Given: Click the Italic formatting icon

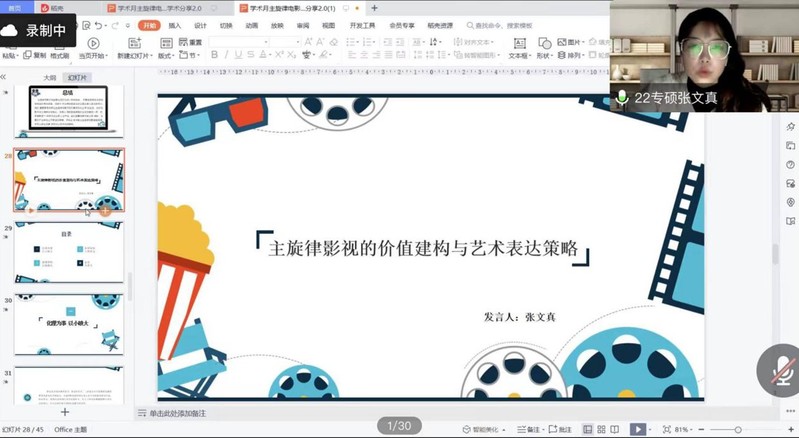Looking at the screenshot, I should (x=226, y=55).
